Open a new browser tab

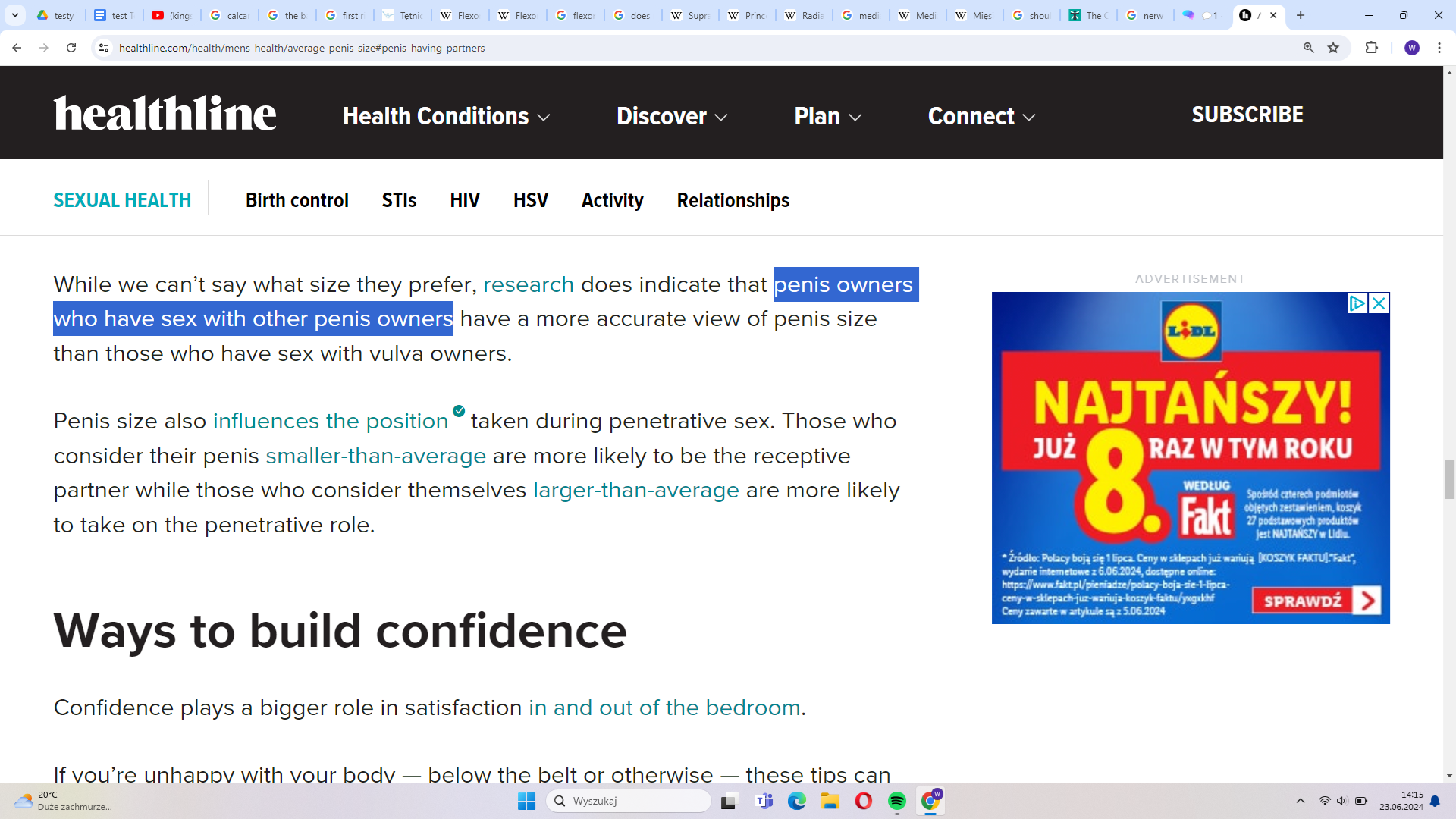(x=1301, y=15)
